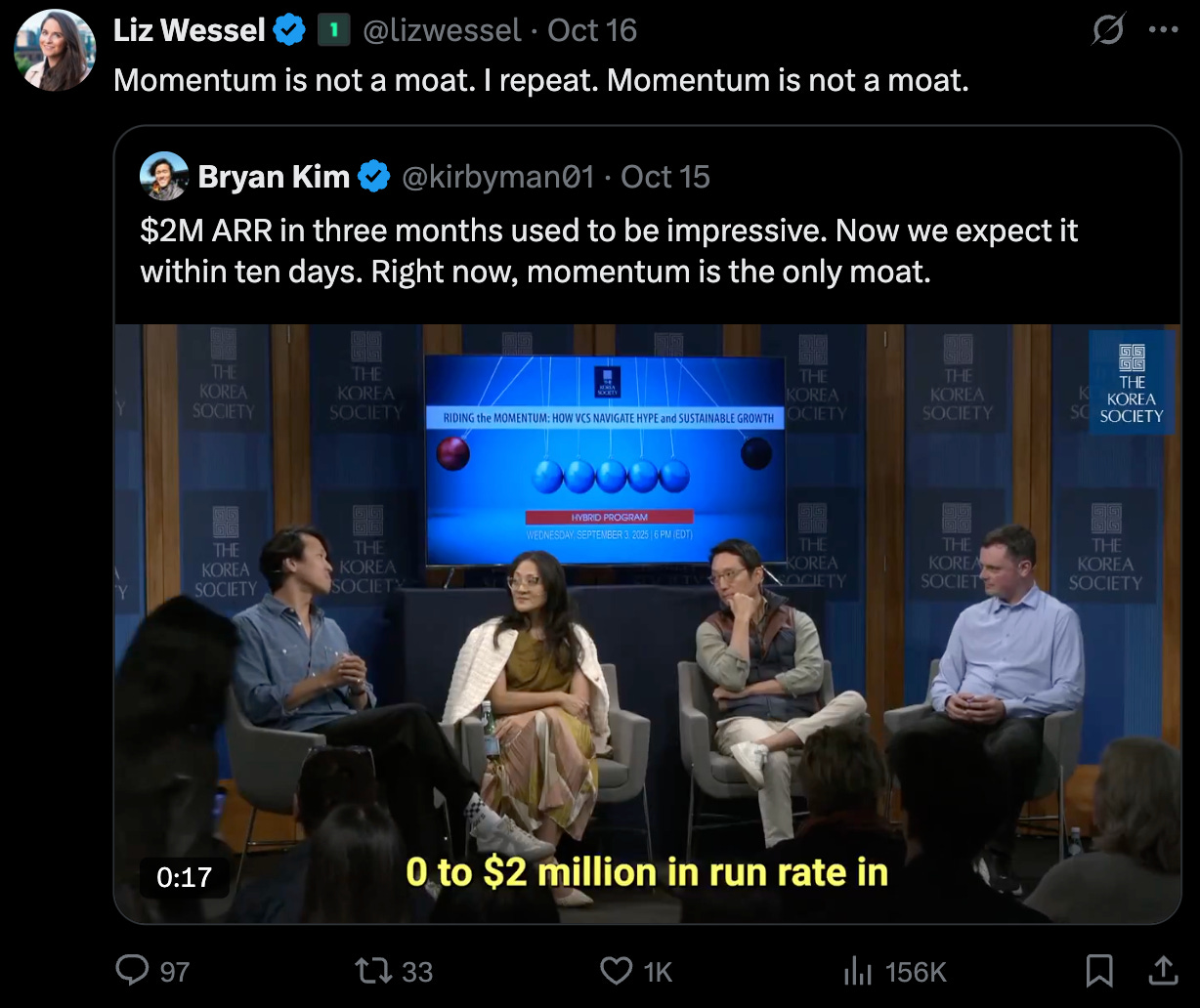
Task: Open the three-dot more options menu
Action: [x=1163, y=29]
